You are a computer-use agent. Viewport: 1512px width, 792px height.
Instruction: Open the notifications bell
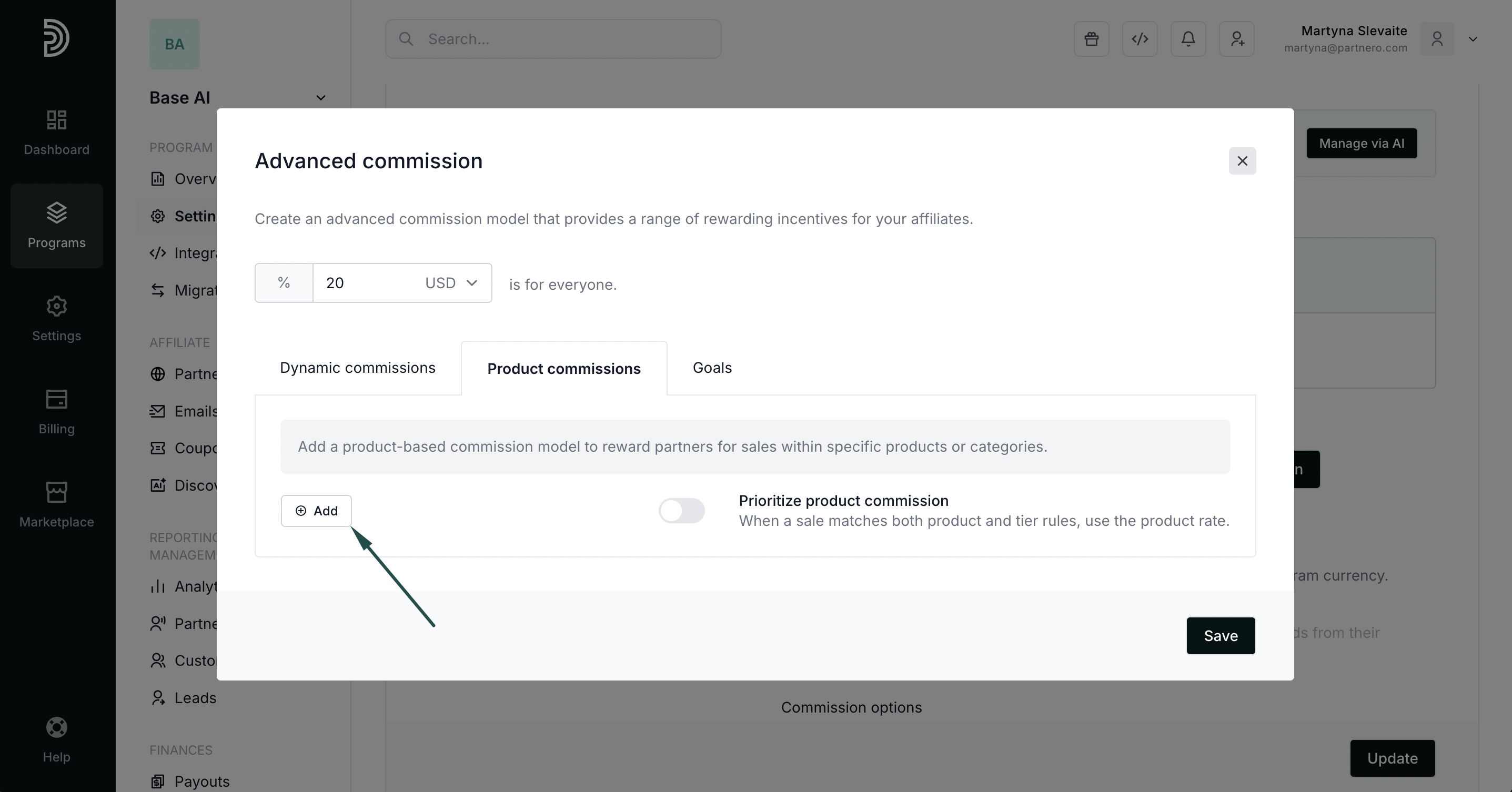(1188, 39)
